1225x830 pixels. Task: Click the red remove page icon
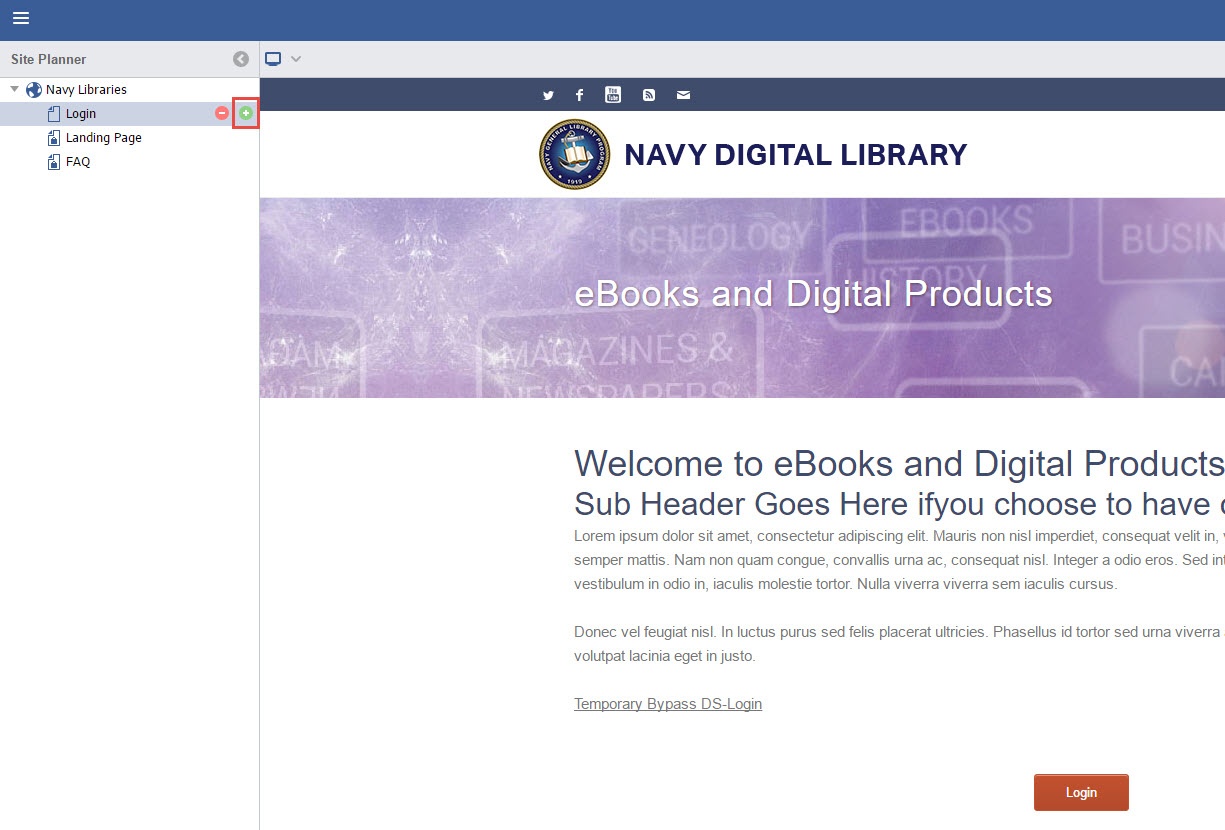click(x=222, y=114)
